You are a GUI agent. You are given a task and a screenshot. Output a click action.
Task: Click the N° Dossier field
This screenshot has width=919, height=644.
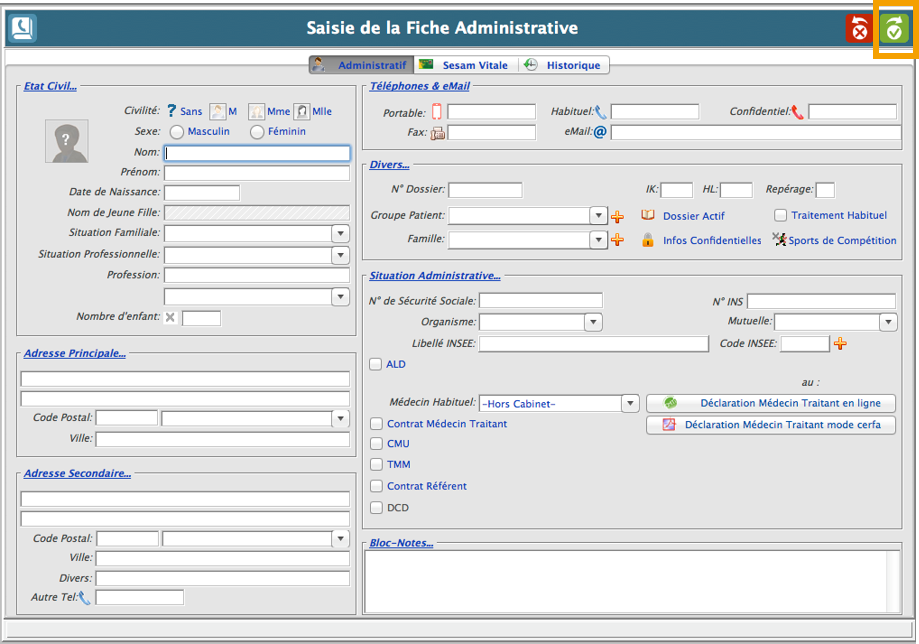coord(485,190)
